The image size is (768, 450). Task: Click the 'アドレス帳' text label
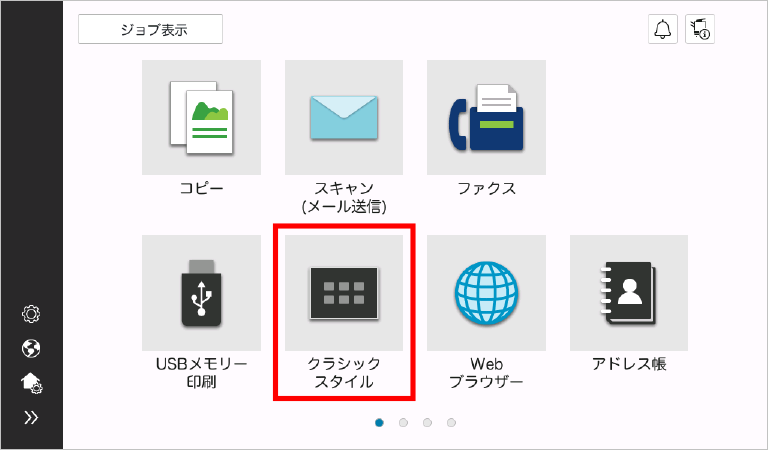pyautogui.click(x=629, y=363)
